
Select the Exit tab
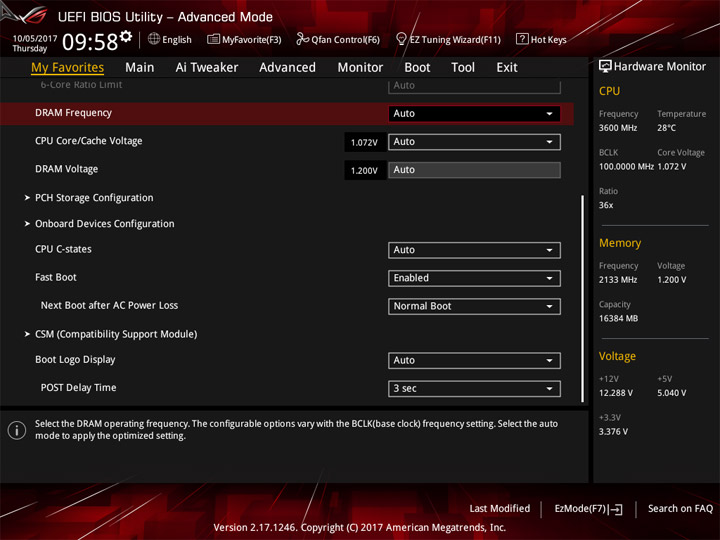tap(507, 68)
